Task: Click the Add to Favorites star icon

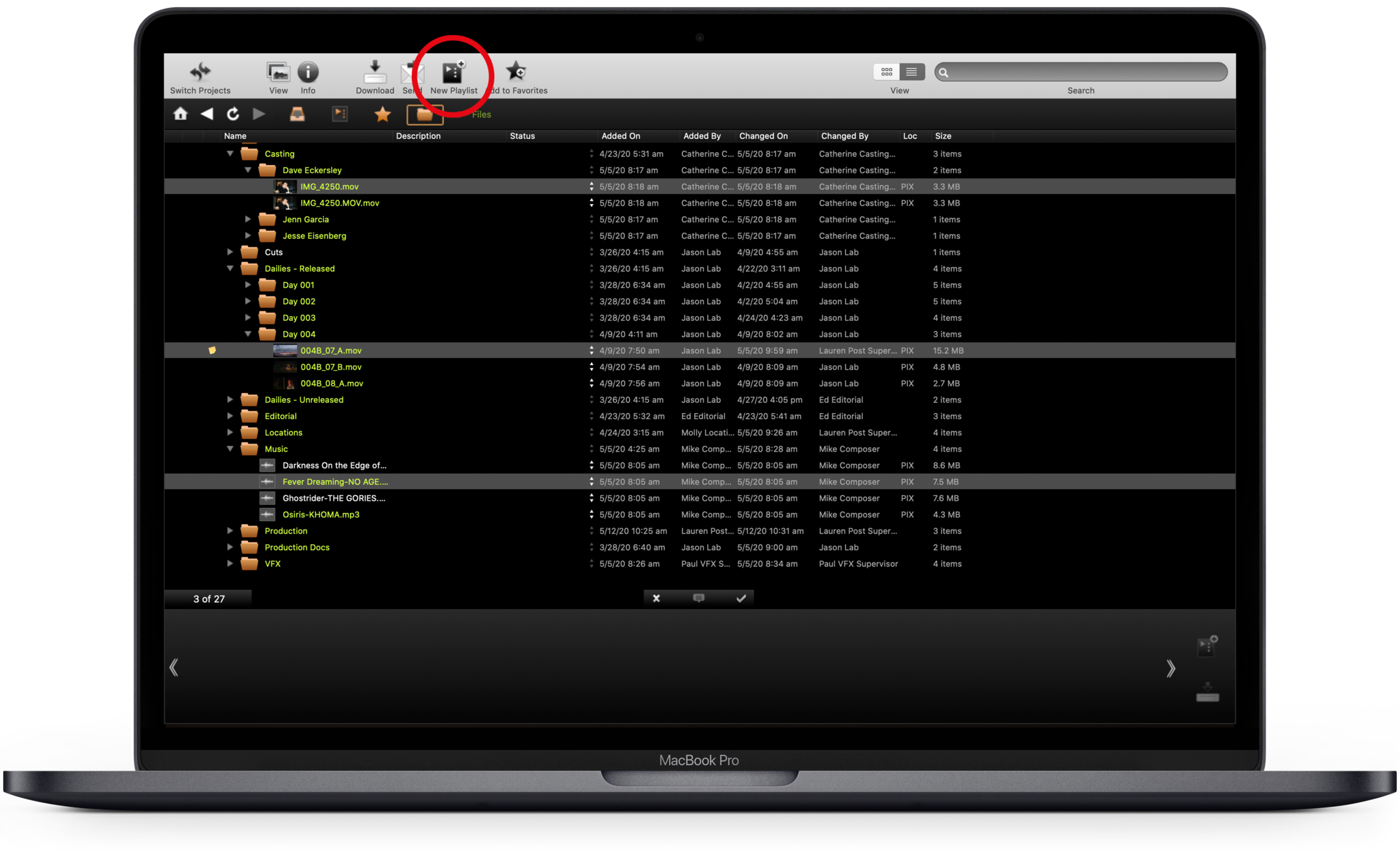Action: [x=516, y=71]
